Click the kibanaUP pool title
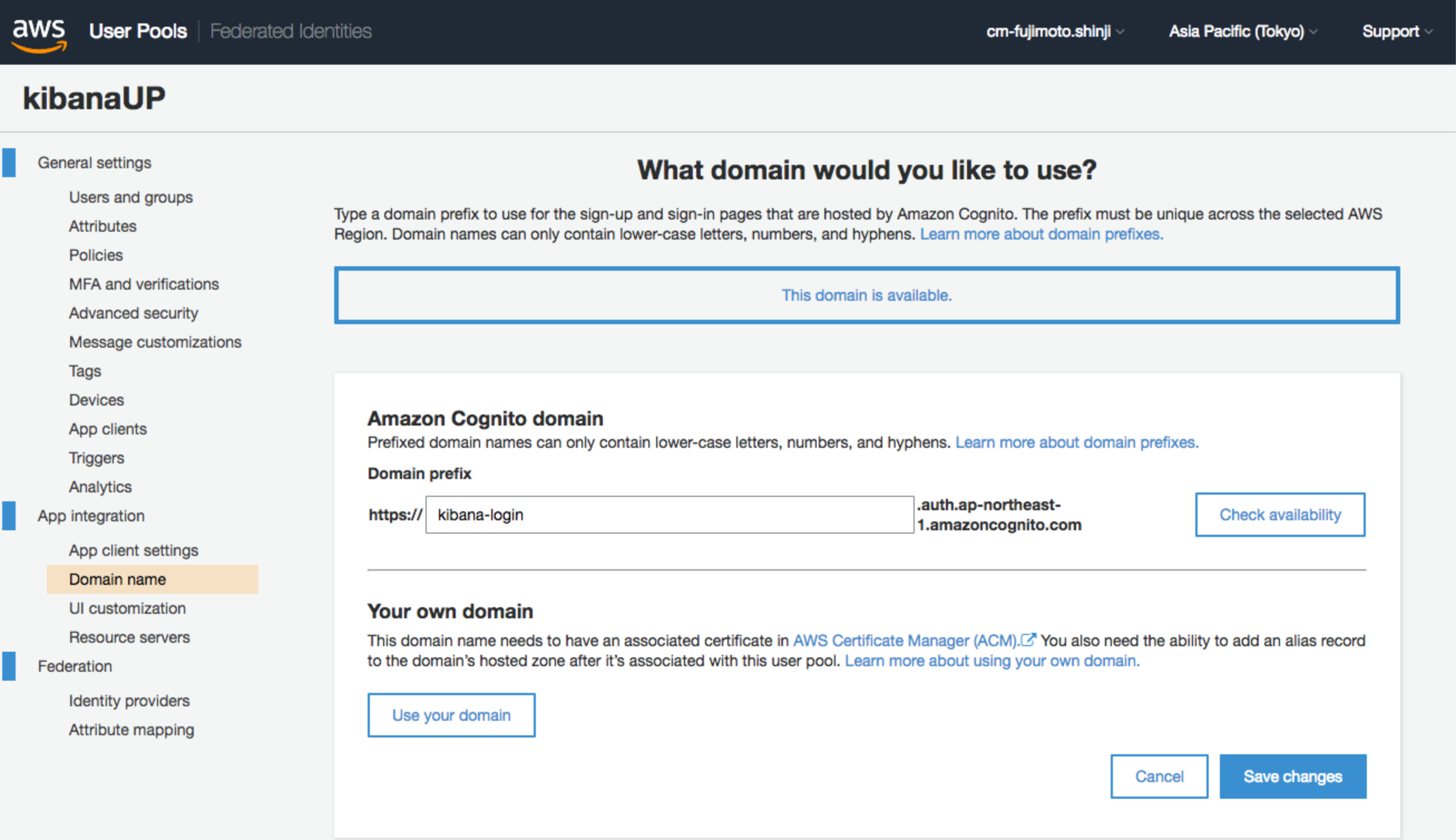1456x840 pixels. (x=94, y=98)
